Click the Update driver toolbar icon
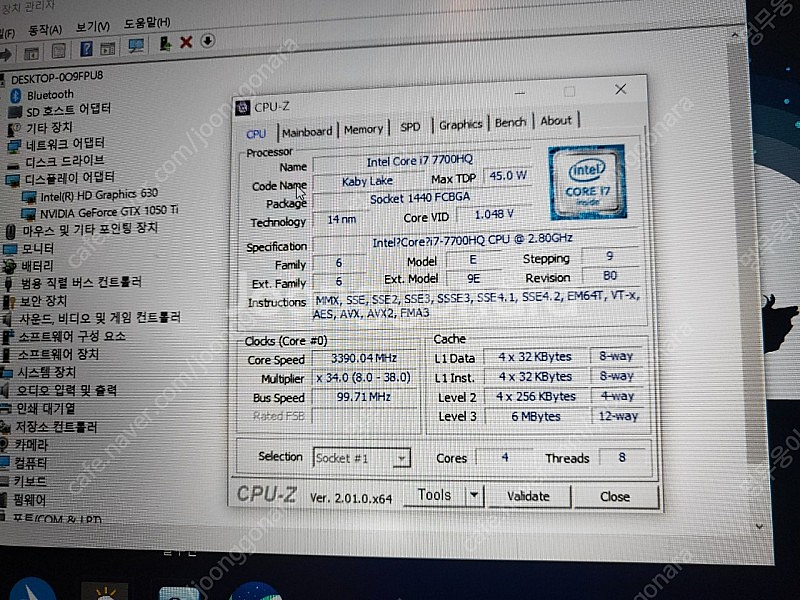800x600 pixels. pyautogui.click(x=165, y=43)
